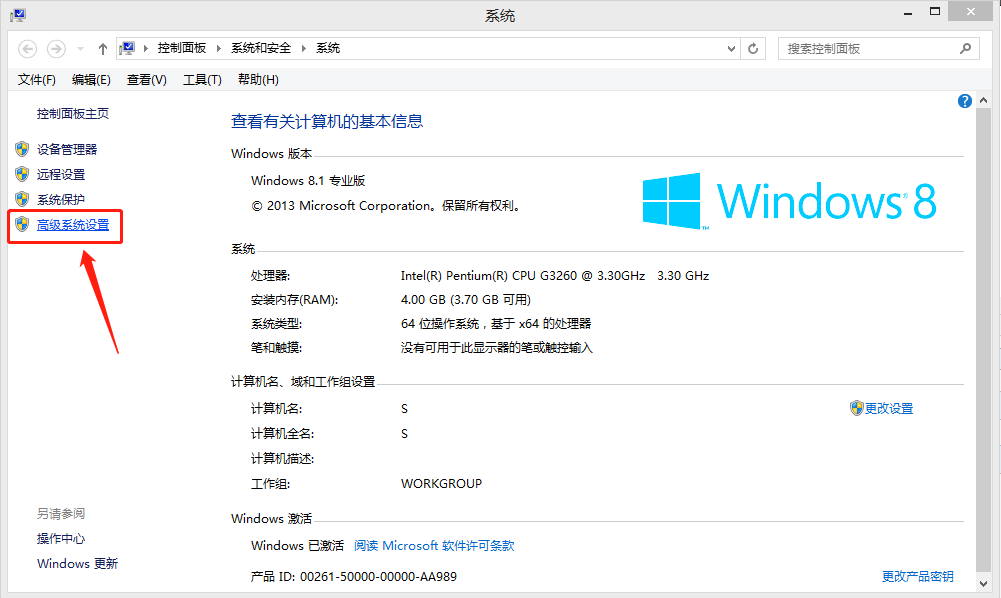Close the 系统 window
The height and width of the screenshot is (598, 1001).
(x=971, y=11)
